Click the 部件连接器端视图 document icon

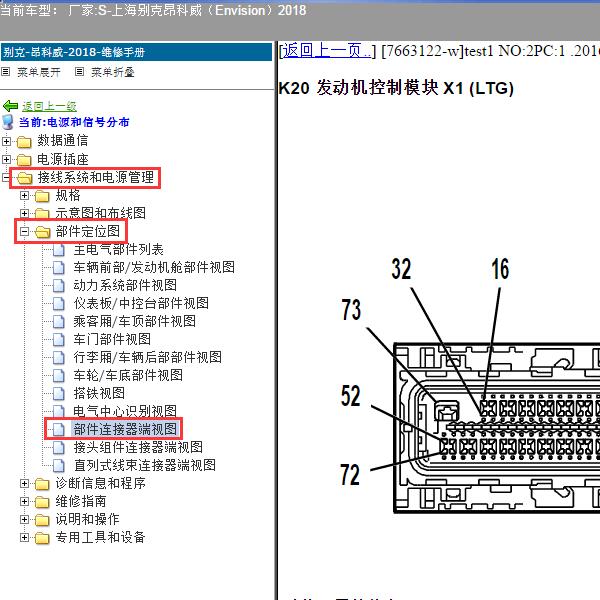pyautogui.click(x=59, y=430)
